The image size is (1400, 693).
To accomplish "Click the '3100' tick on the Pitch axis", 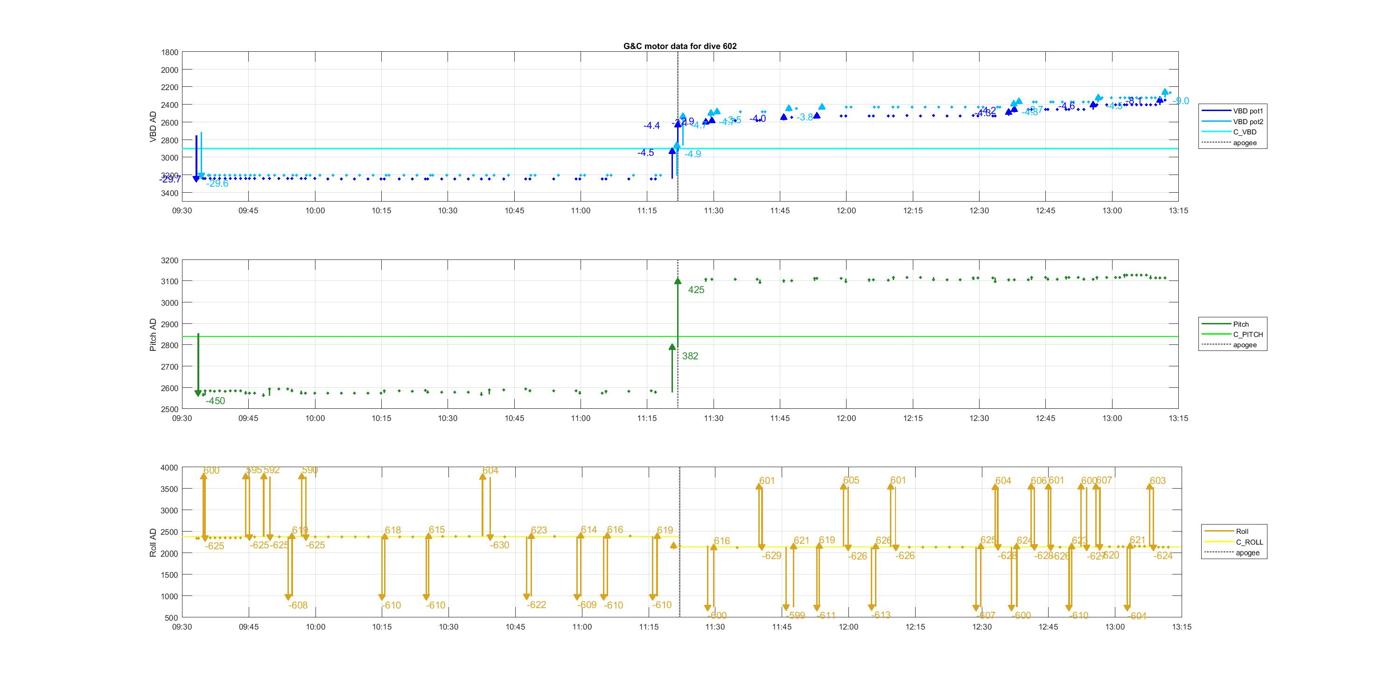I will tap(170, 281).
